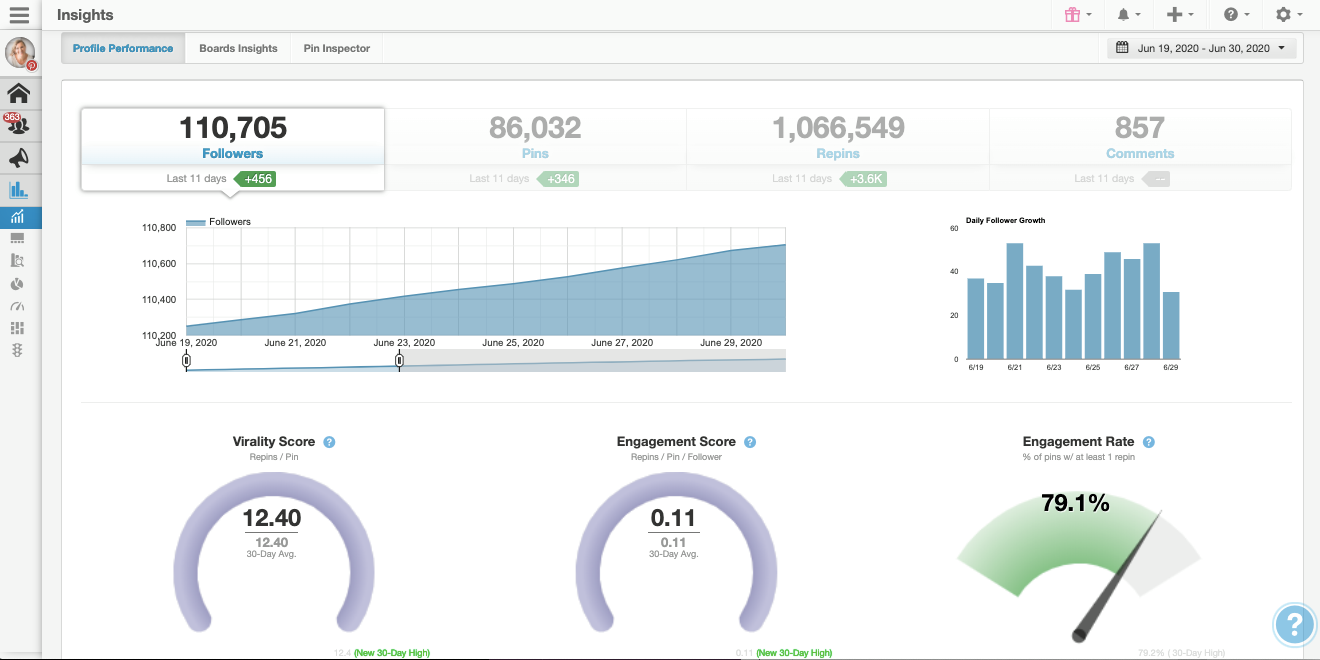This screenshot has height=660, width=1320.
Task: Open the pink gift icon dropdown
Action: [1078, 15]
